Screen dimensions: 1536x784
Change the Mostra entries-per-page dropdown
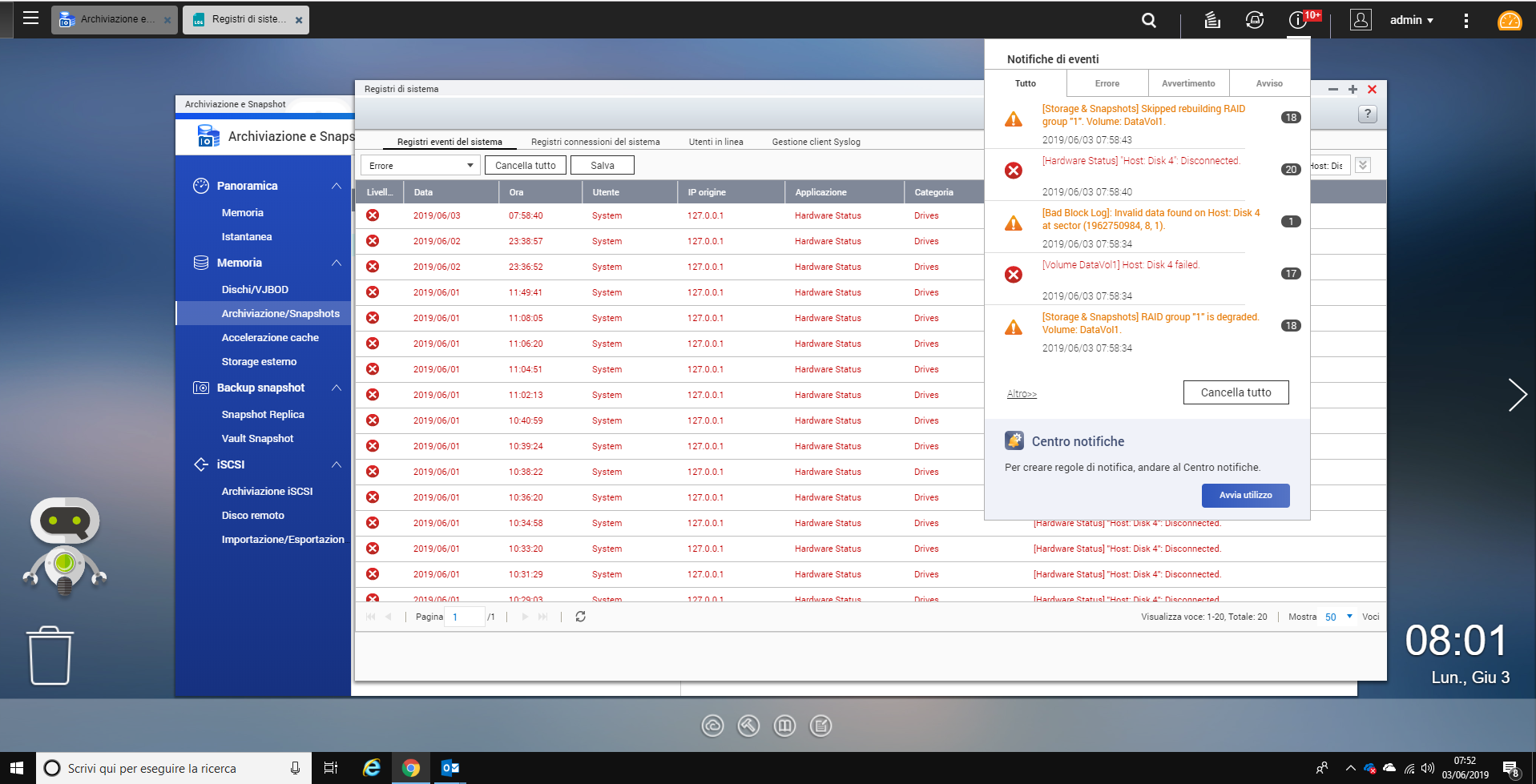[x=1338, y=617]
